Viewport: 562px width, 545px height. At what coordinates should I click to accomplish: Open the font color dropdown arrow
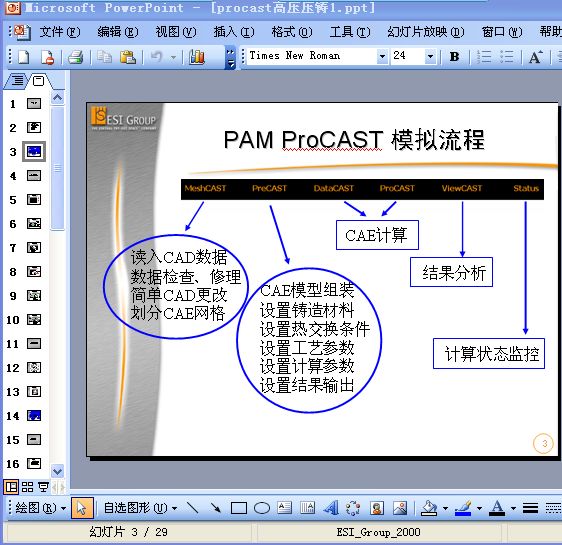tap(513, 508)
